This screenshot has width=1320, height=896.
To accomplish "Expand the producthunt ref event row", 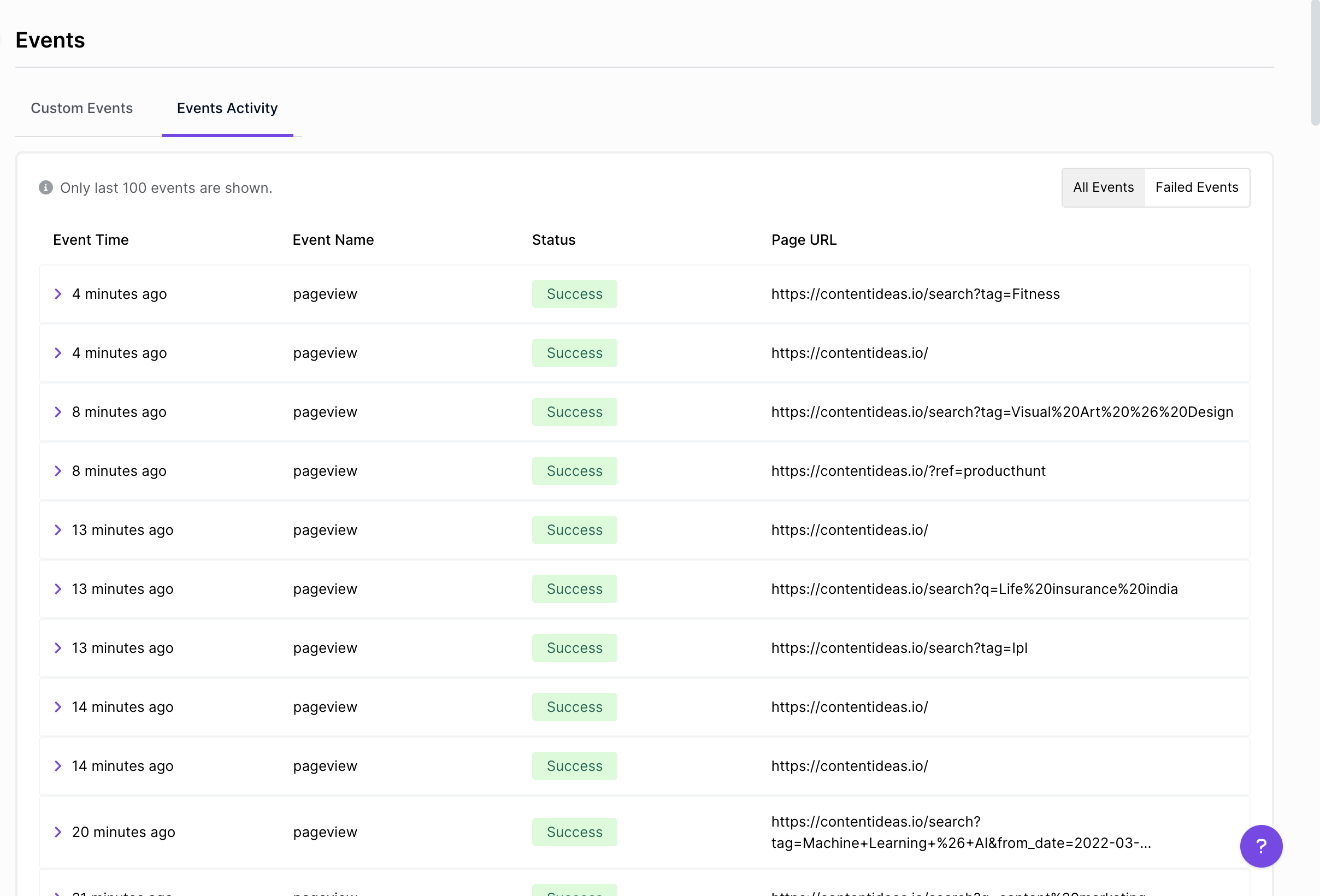I will [58, 471].
